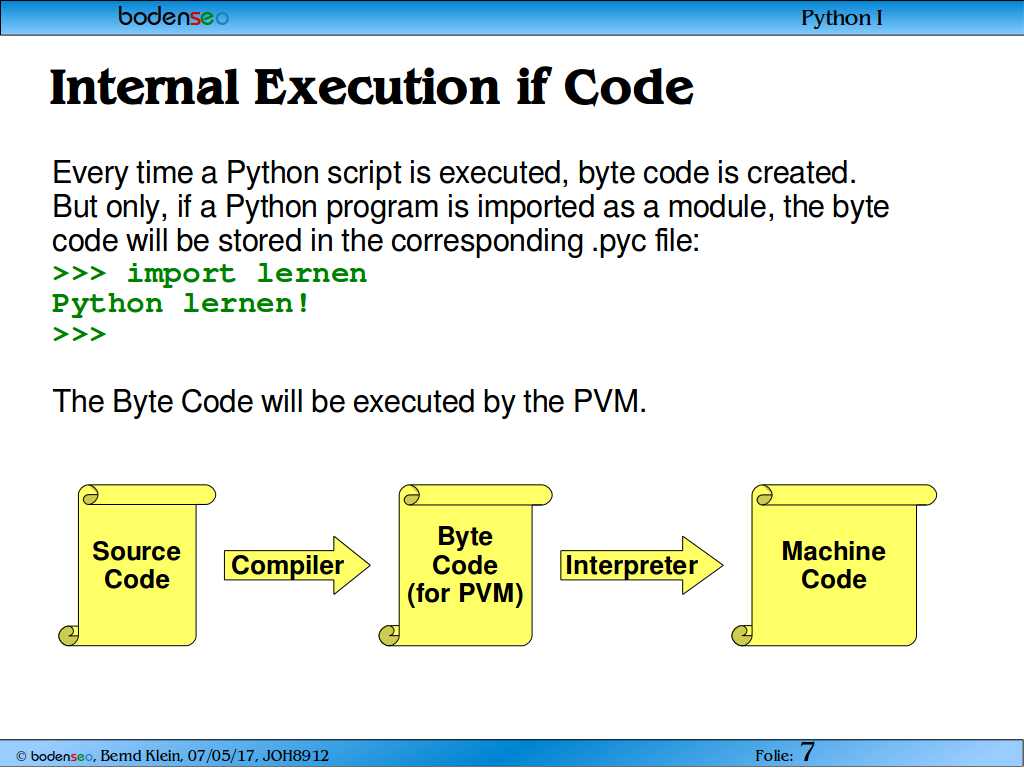Click 'The Byte Code will be executed by the PVM.'

coord(349,401)
